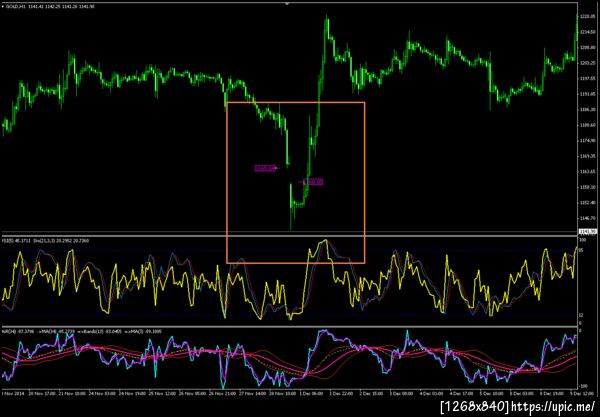Click the 1 Dec 22:00 time axis label
Screen dimensions: 600x417
(x=342, y=393)
